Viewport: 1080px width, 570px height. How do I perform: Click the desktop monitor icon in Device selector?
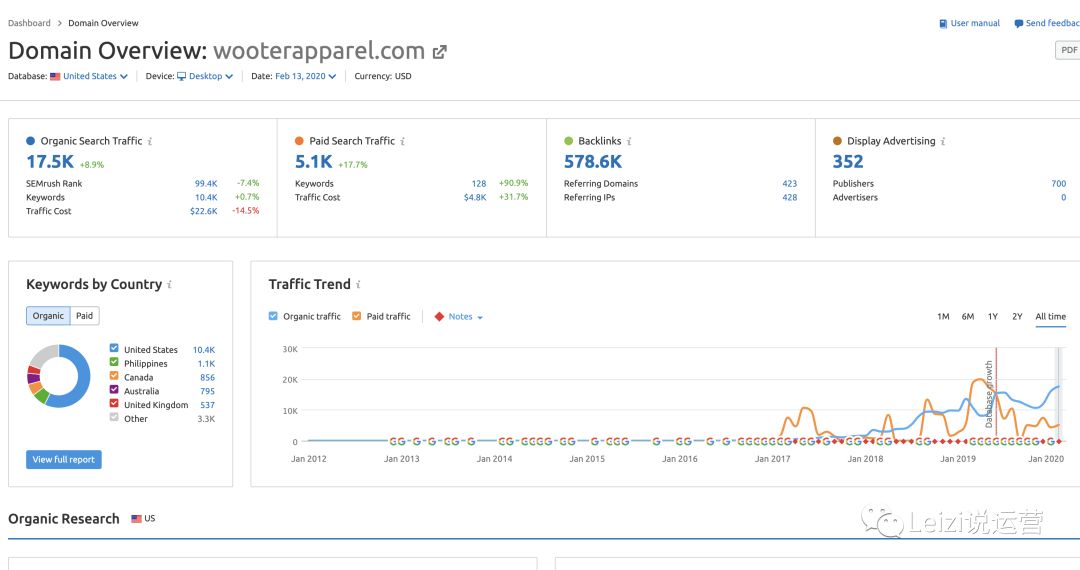point(182,76)
